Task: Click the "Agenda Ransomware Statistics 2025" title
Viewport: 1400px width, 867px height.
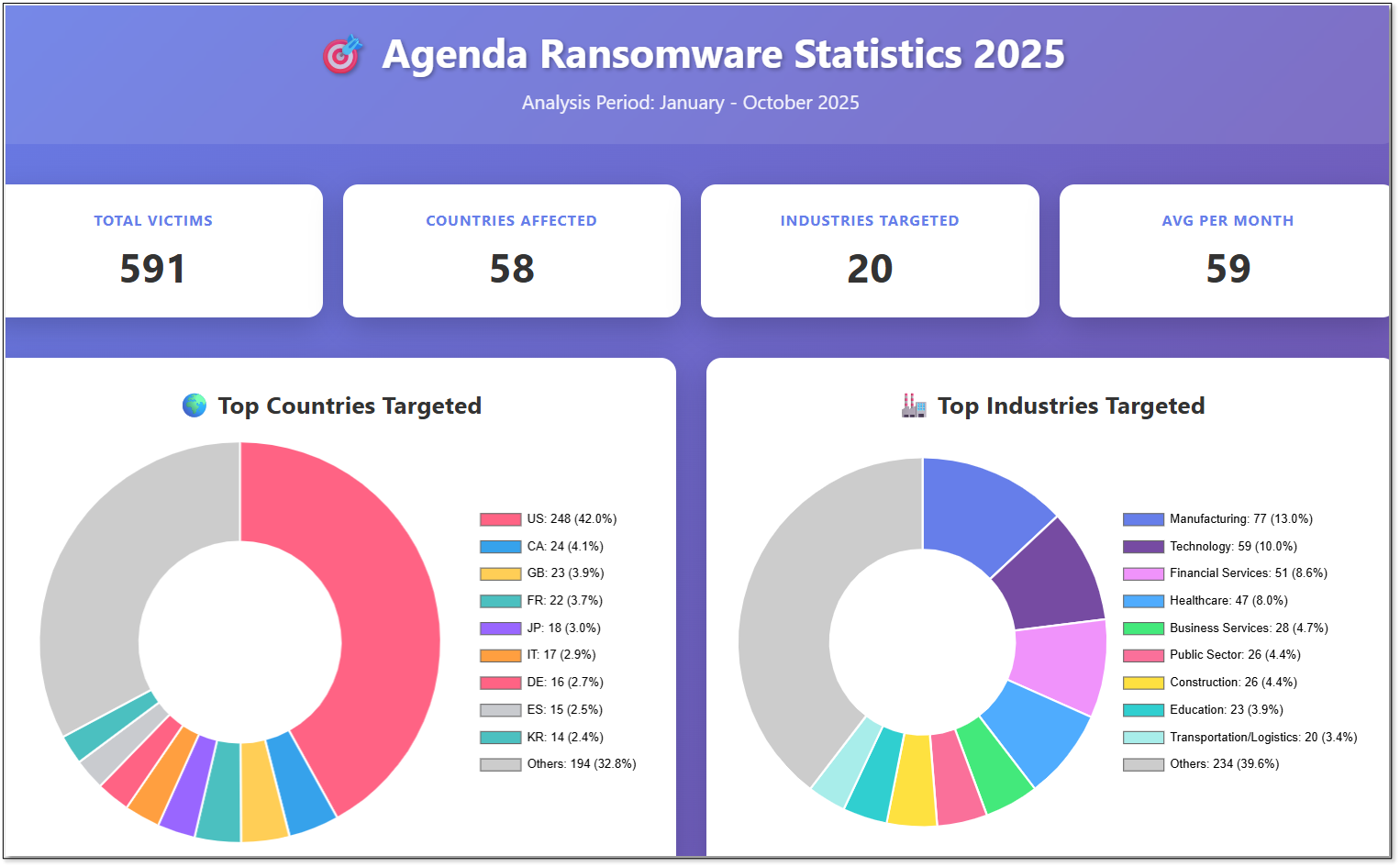Action: tap(723, 54)
